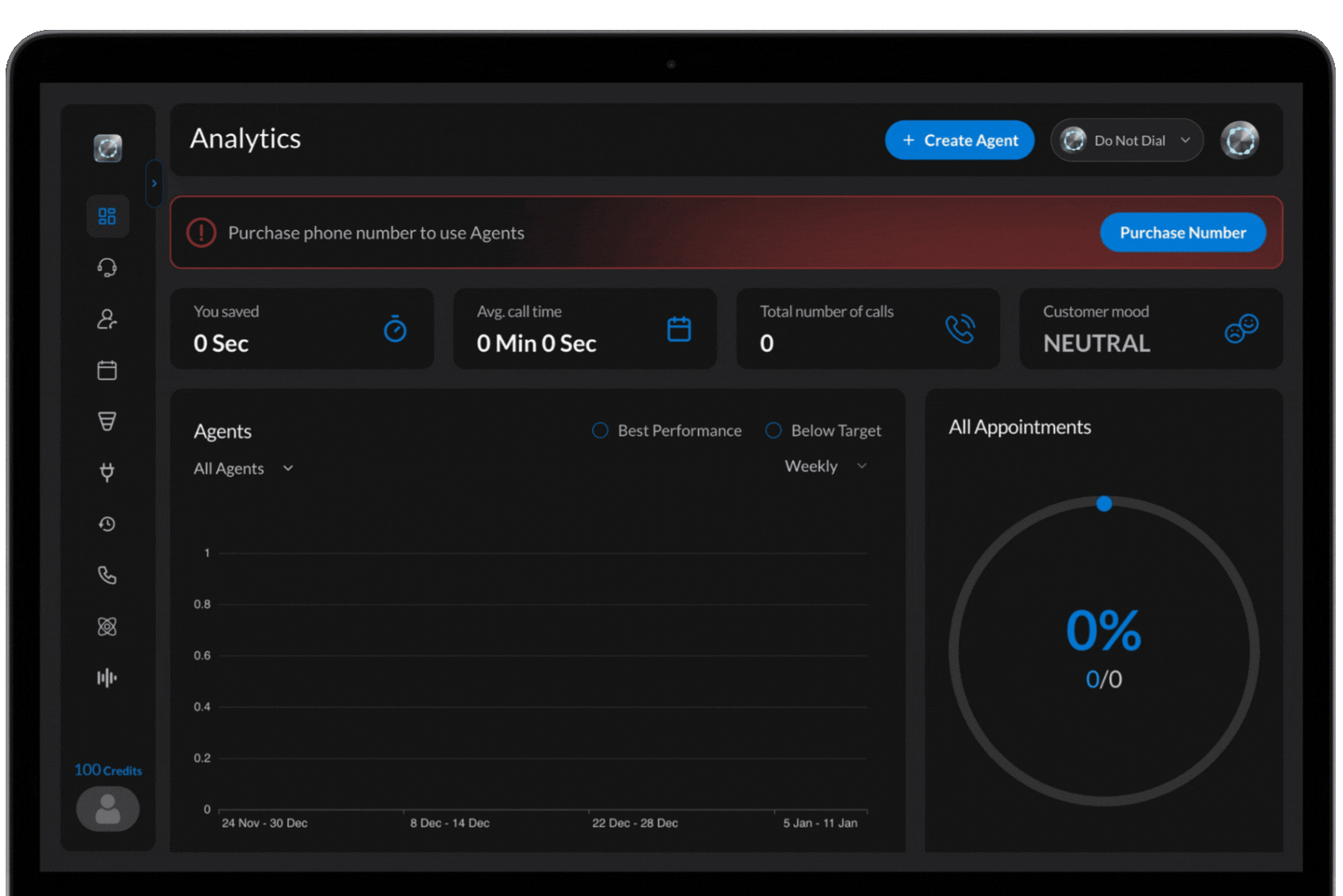The width and height of the screenshot is (1343, 896).
Task: Click the Create Agent button
Action: coord(960,140)
